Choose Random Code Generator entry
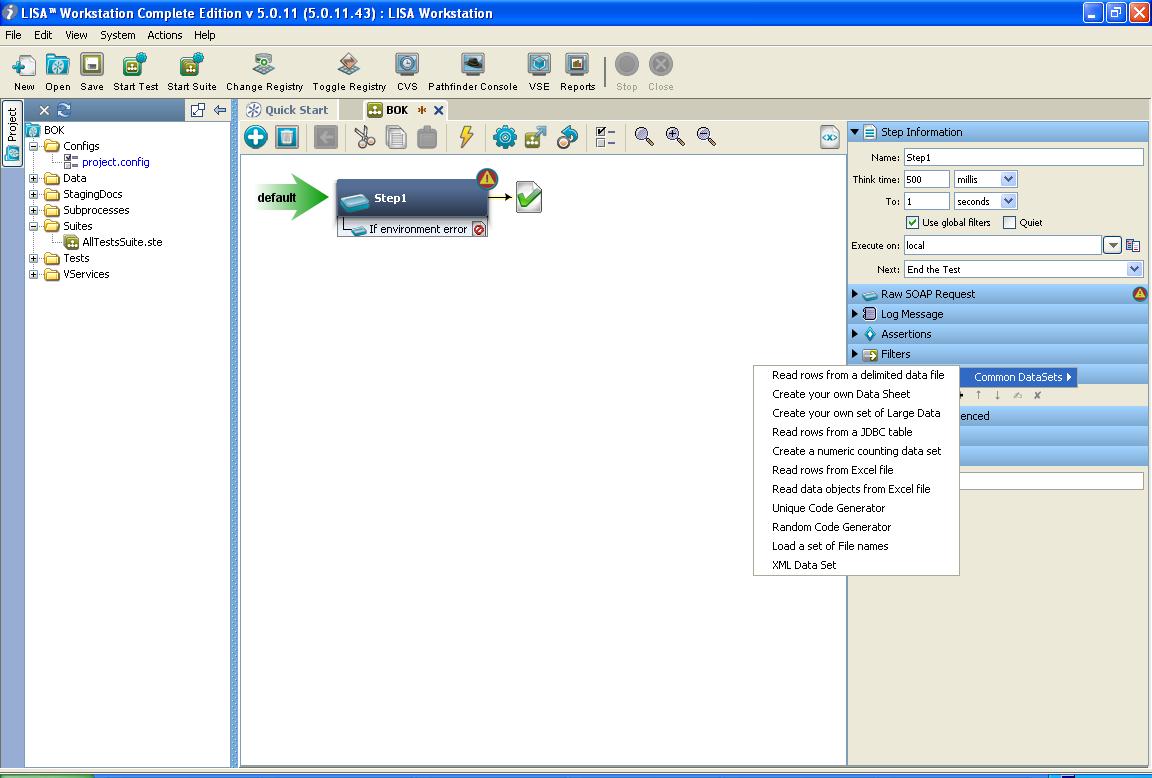1152x778 pixels. coord(856,527)
